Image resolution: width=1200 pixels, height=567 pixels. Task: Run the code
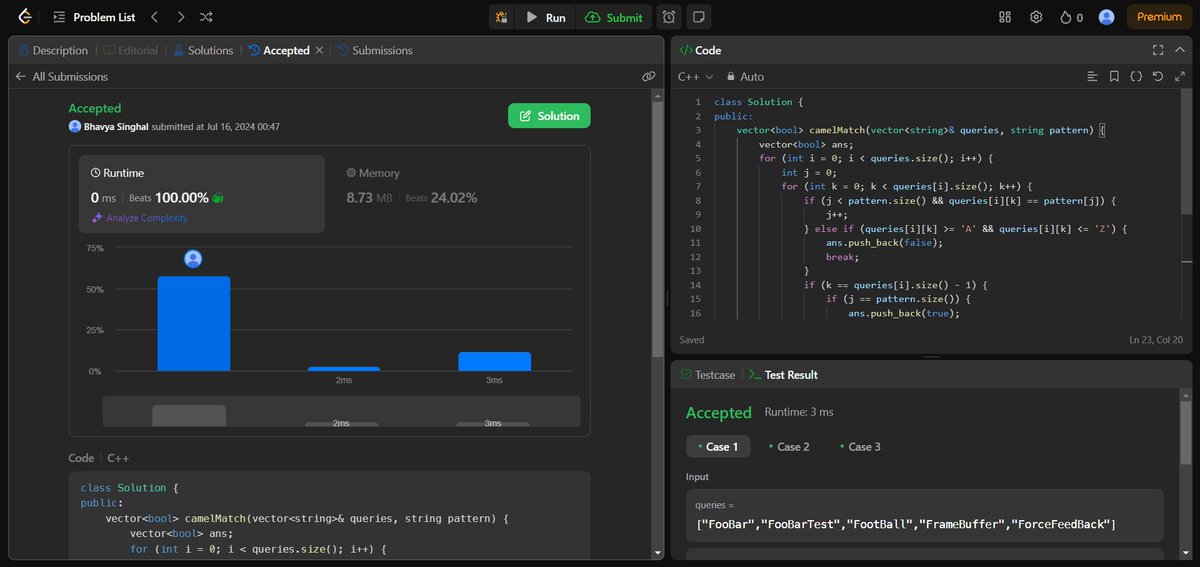point(546,17)
